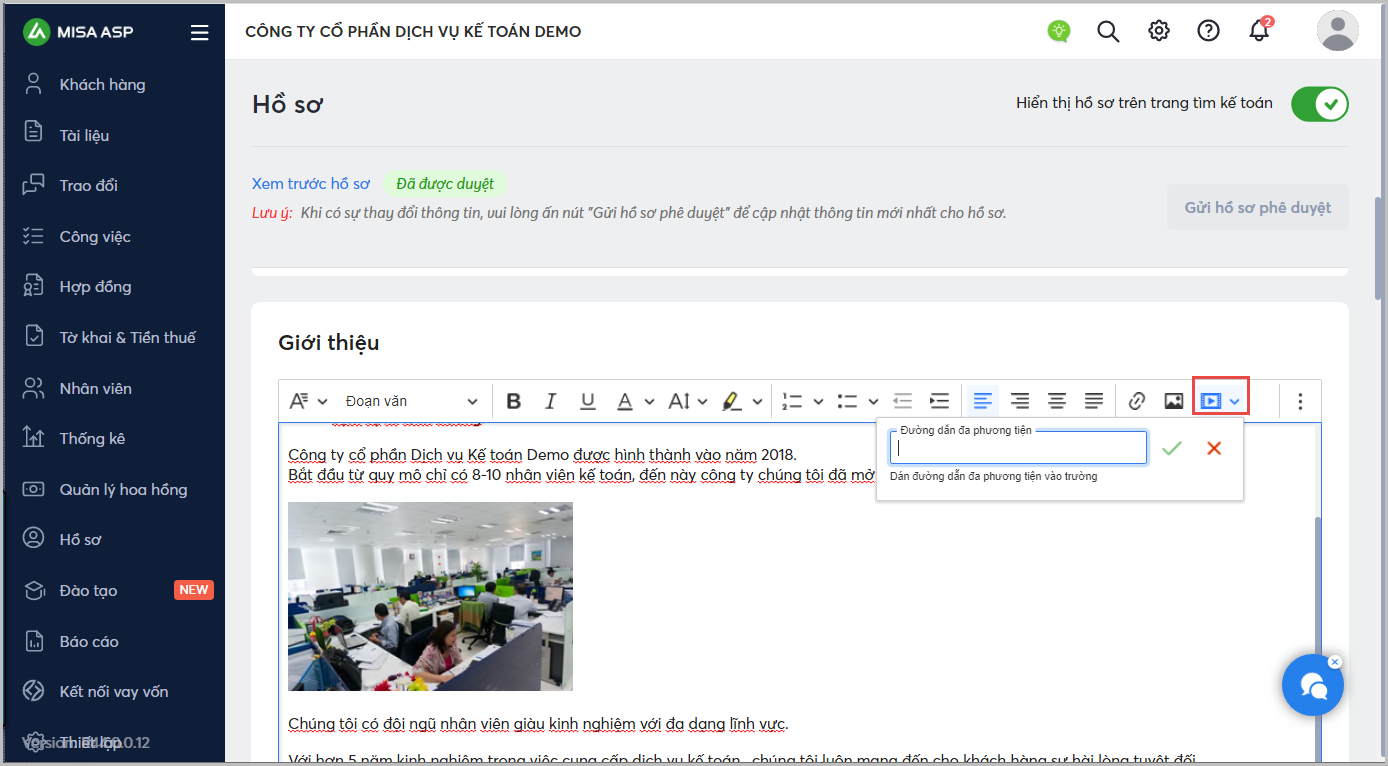
Task: Open the chat support bubble
Action: point(1312,685)
